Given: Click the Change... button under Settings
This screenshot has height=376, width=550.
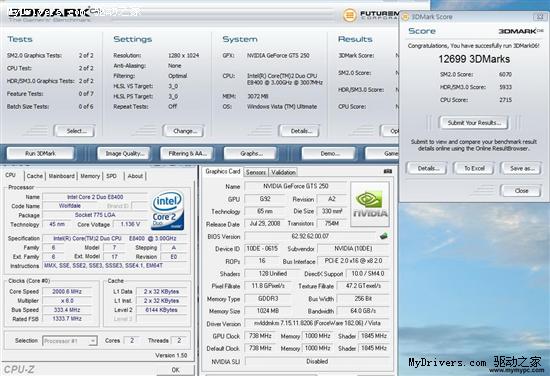Looking at the screenshot, I should click(x=183, y=131).
